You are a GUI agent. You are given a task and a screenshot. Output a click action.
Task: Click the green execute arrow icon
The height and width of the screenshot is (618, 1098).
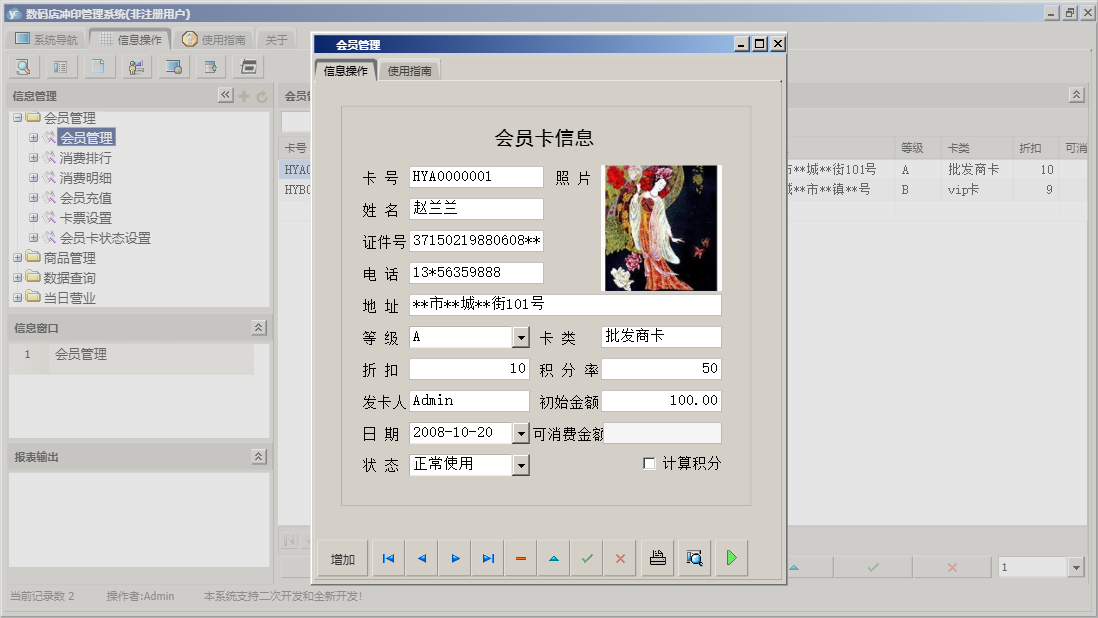click(730, 557)
